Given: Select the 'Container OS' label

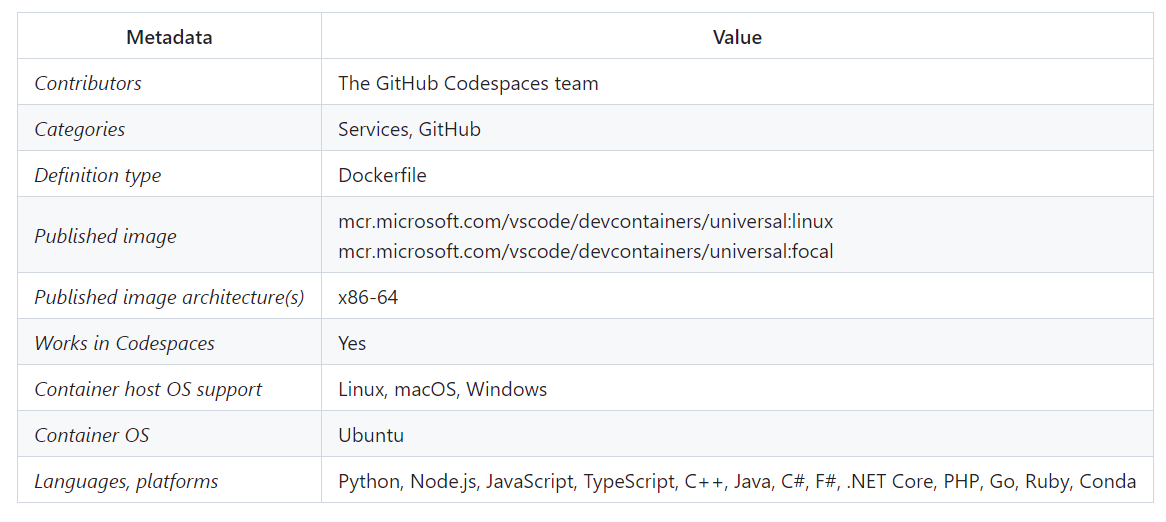Looking at the screenshot, I should tap(91, 436).
